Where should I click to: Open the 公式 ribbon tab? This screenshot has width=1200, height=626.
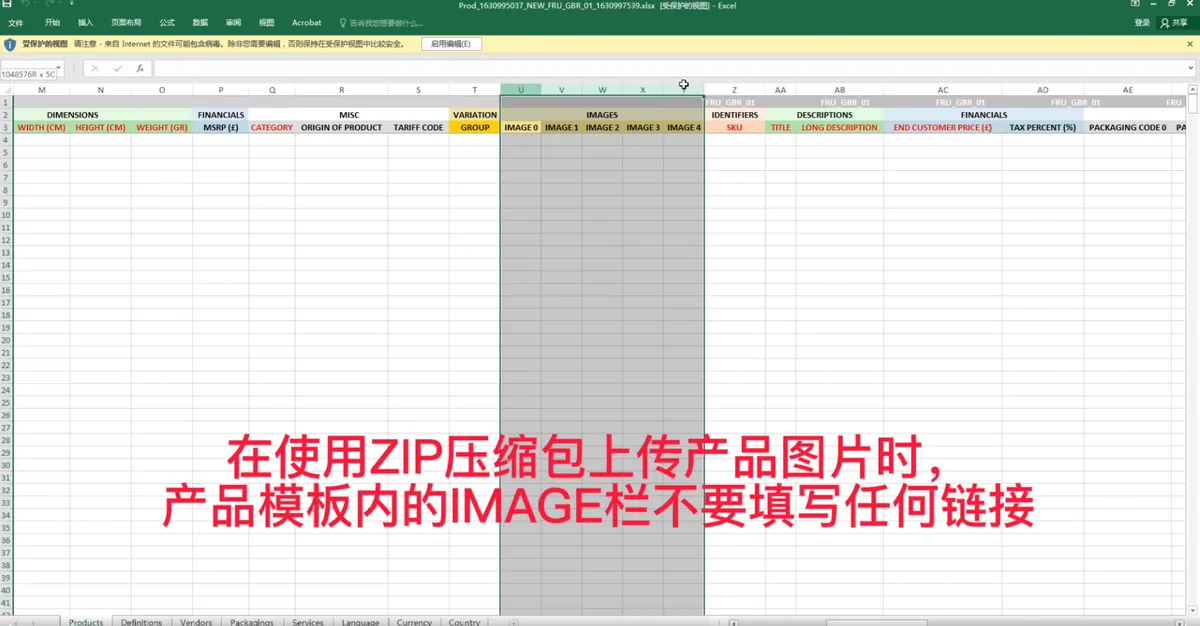[x=167, y=22]
